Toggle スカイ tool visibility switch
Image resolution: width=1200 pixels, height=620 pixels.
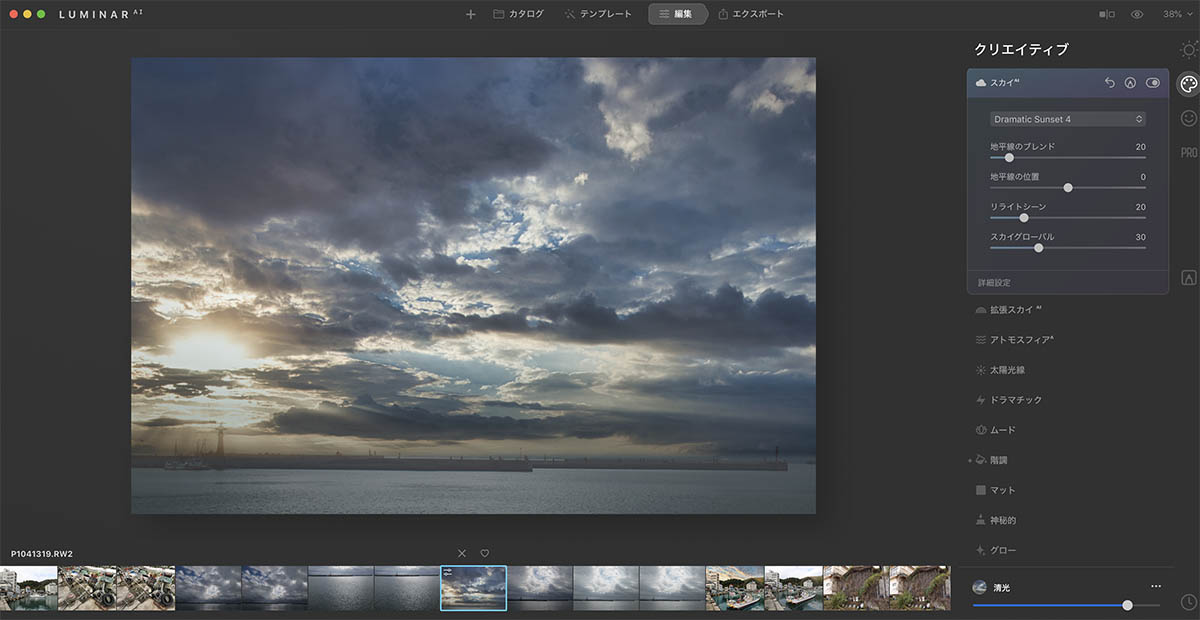[x=1153, y=83]
